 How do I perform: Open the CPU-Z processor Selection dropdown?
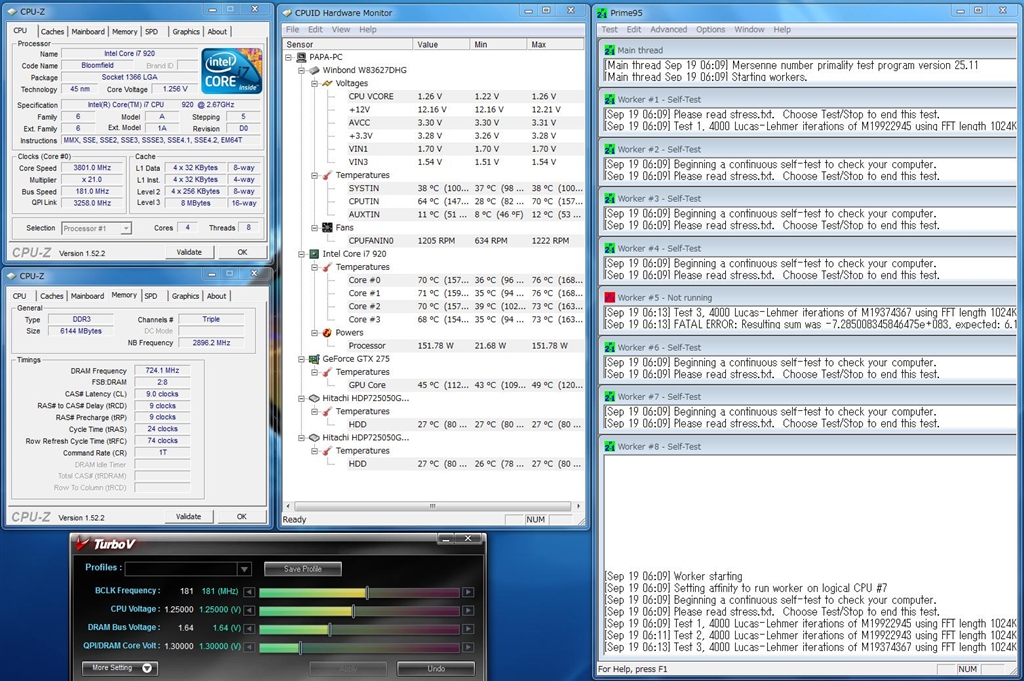tap(126, 229)
